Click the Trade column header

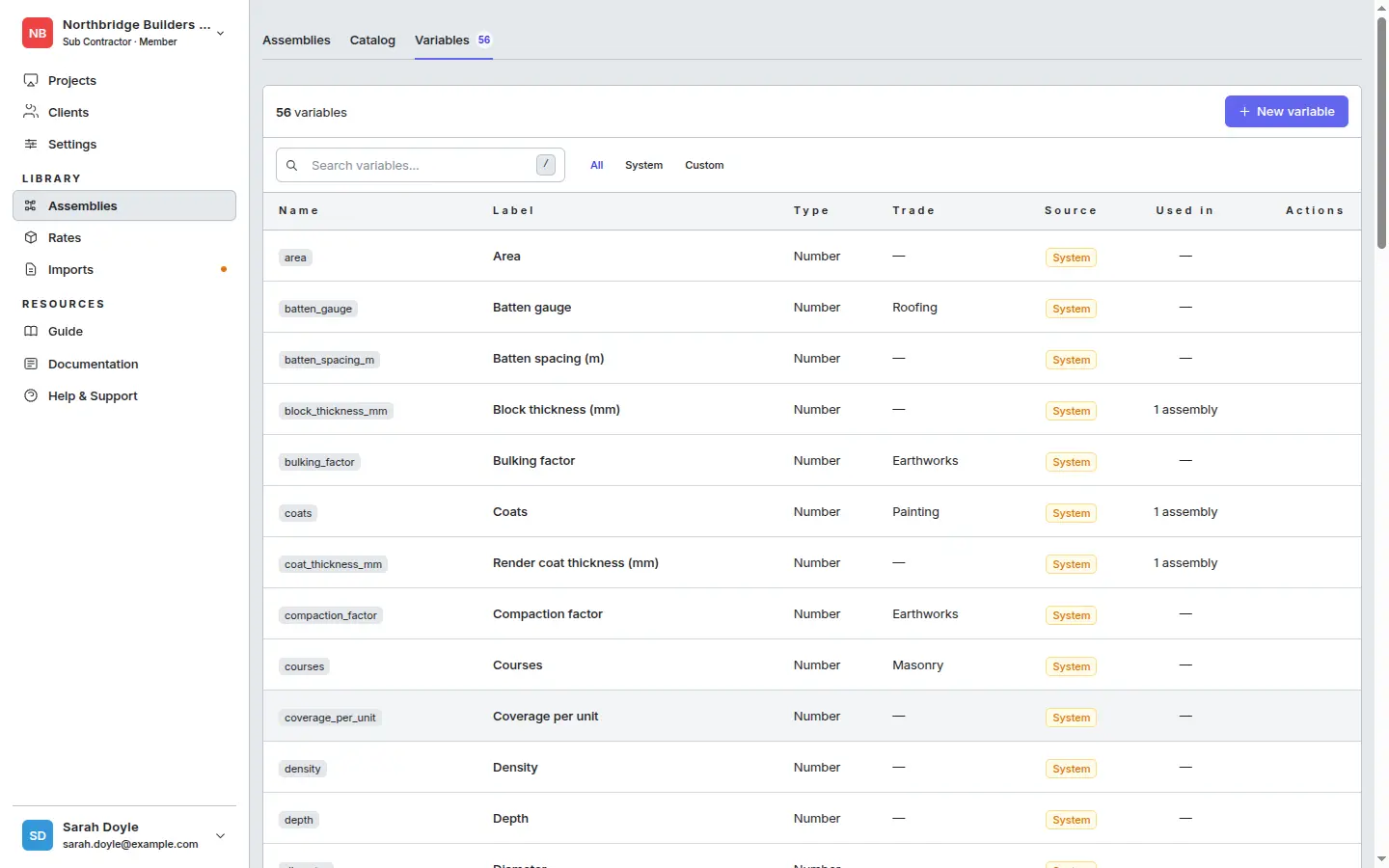coord(913,210)
